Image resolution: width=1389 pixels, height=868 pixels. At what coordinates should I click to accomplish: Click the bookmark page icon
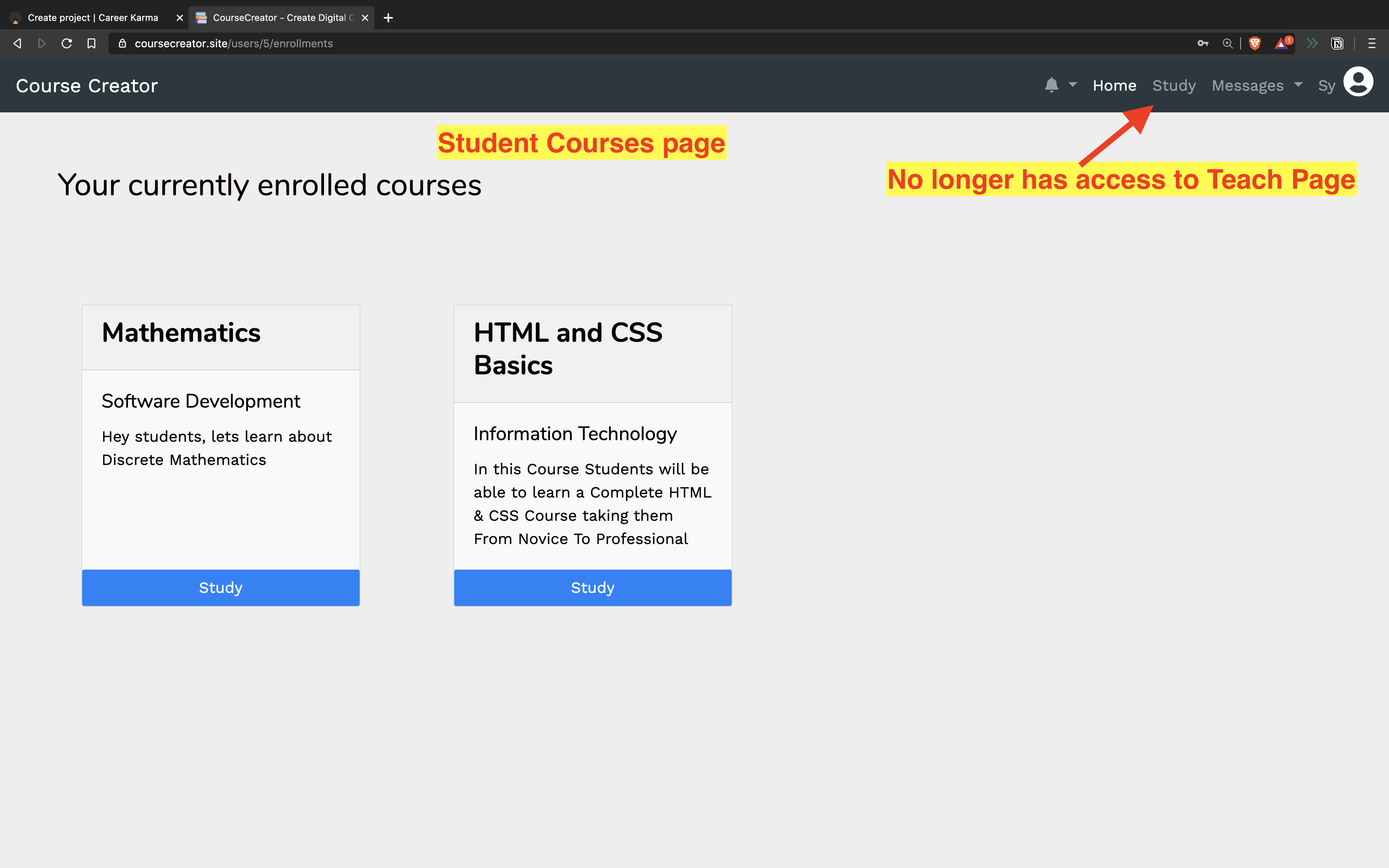pos(91,44)
